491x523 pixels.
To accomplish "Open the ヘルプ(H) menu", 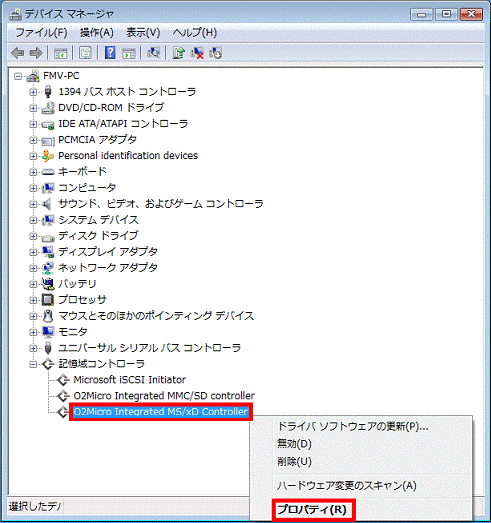I will point(195,33).
